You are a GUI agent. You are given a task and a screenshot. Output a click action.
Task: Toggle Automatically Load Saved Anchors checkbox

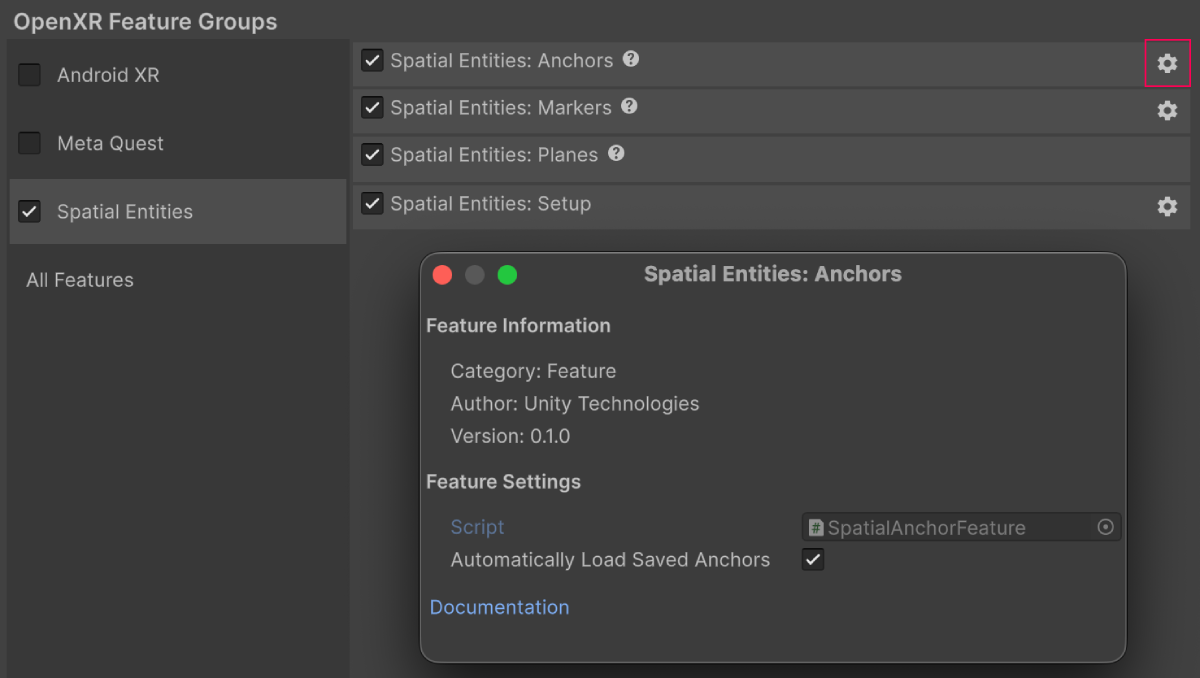813,560
